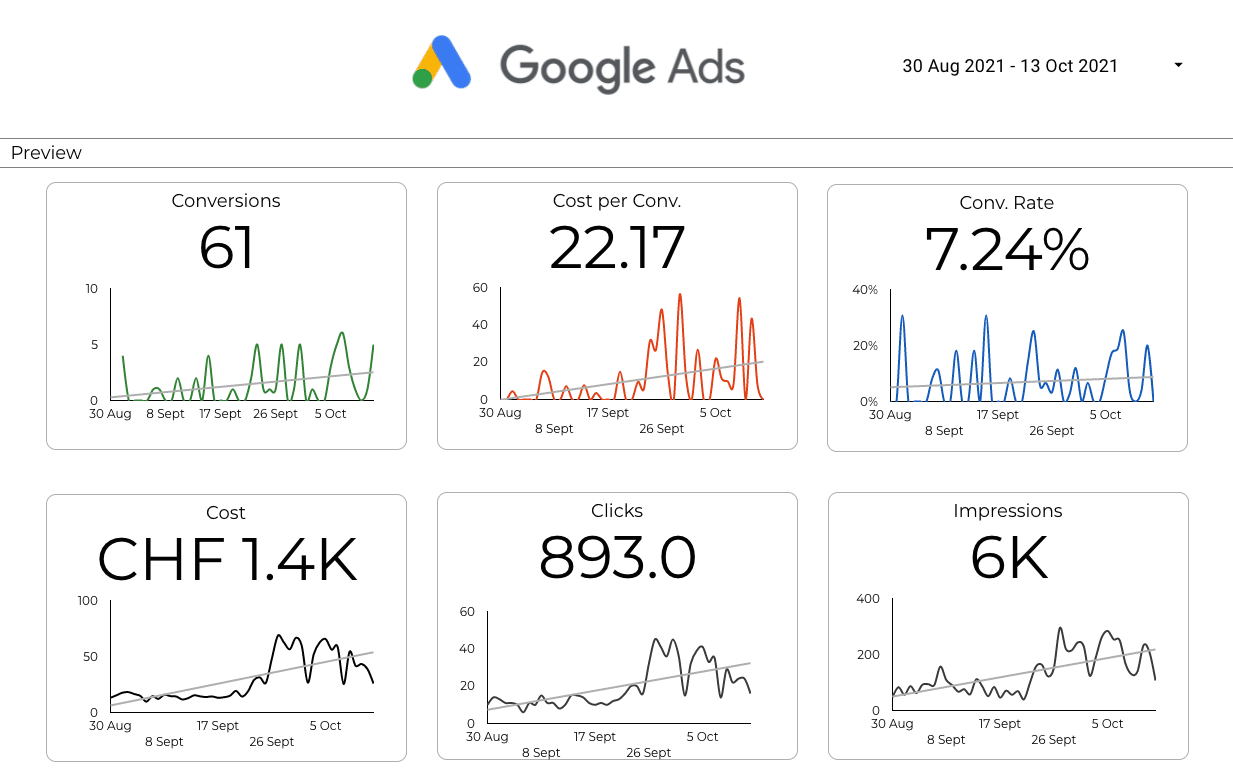The width and height of the screenshot is (1233, 776).
Task: Click the Impressions trend line chart
Action: (1024, 655)
